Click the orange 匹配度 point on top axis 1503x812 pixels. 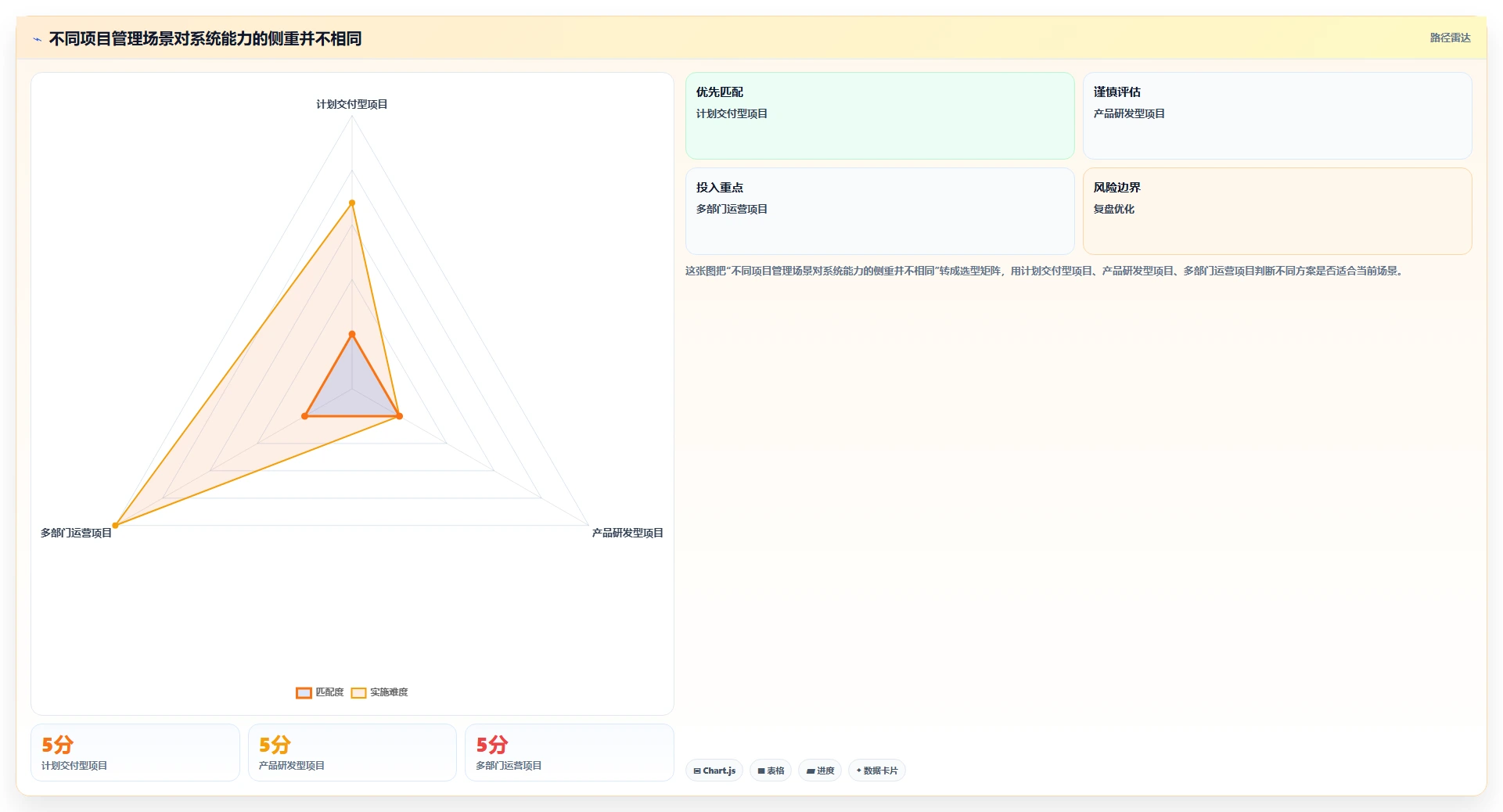(x=352, y=334)
